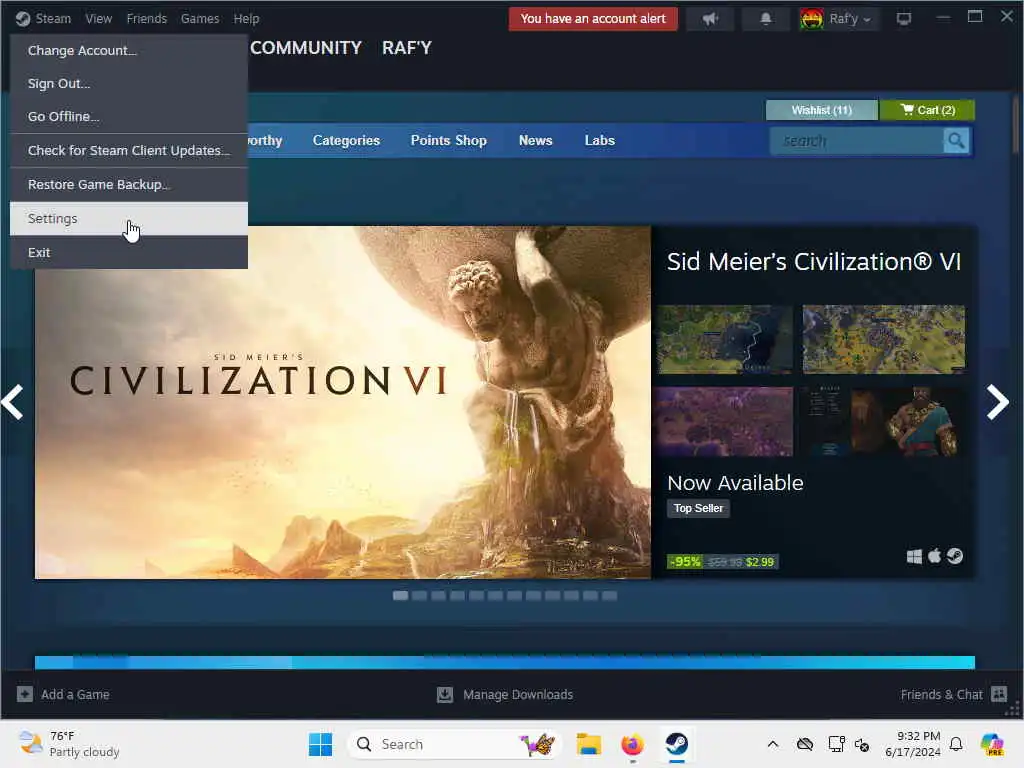Image resolution: width=1024 pixels, height=768 pixels.
Task: Select the first carousel page indicator
Action: point(400,596)
